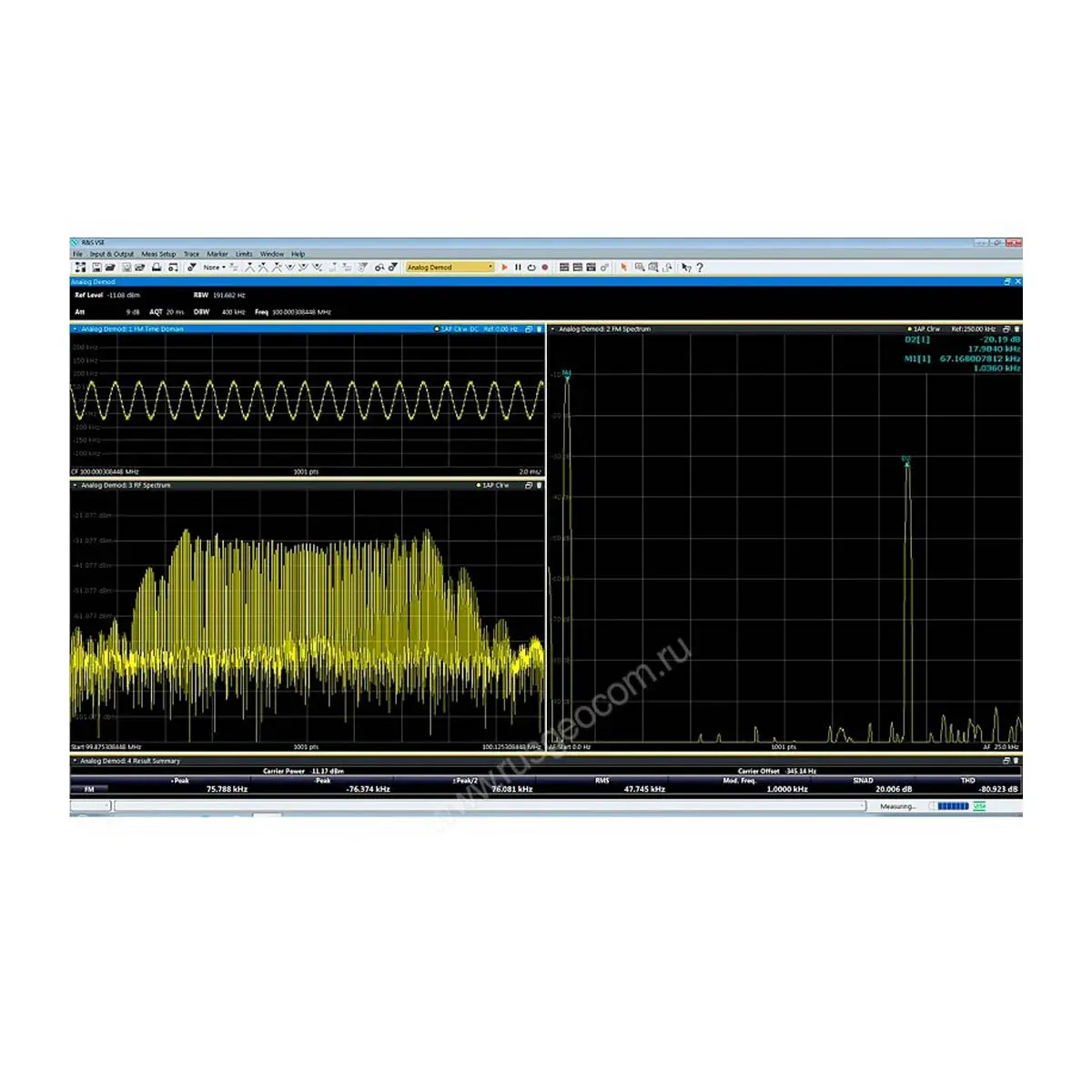
Task: Click the FM row in Result Summary
Action: [89, 789]
